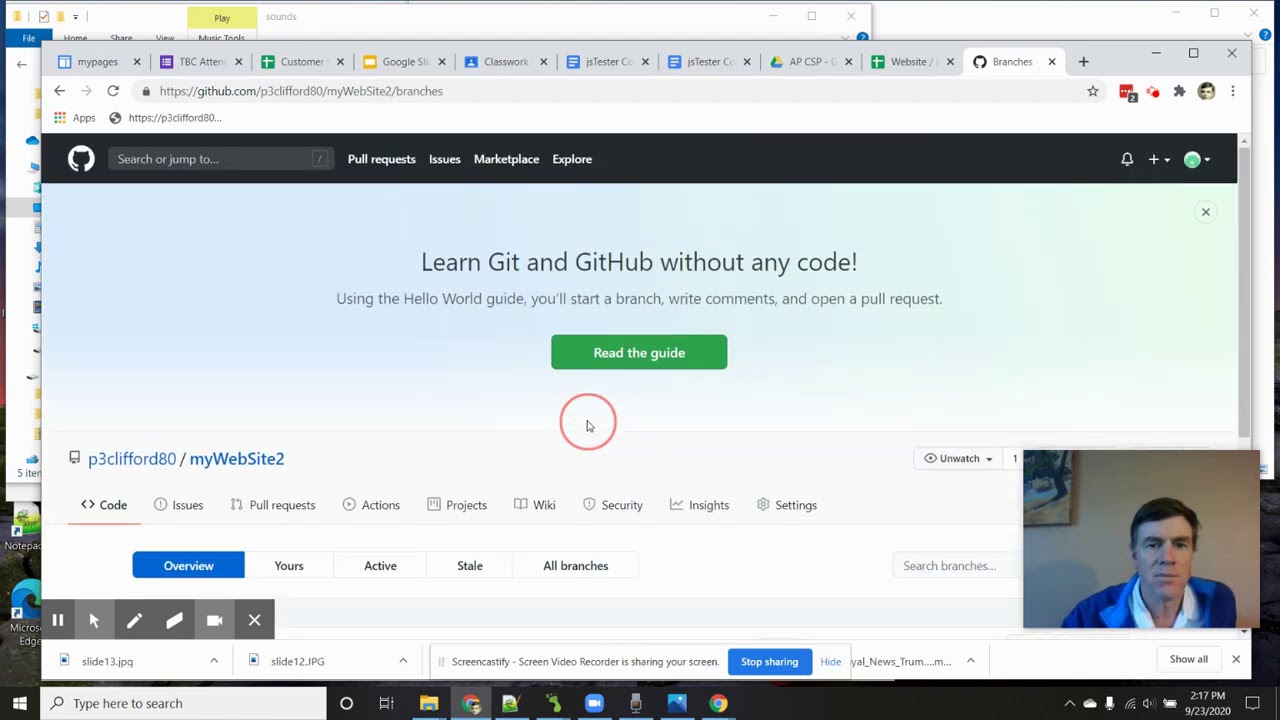This screenshot has width=1280, height=720.
Task: Show Stale branches
Action: (x=470, y=566)
